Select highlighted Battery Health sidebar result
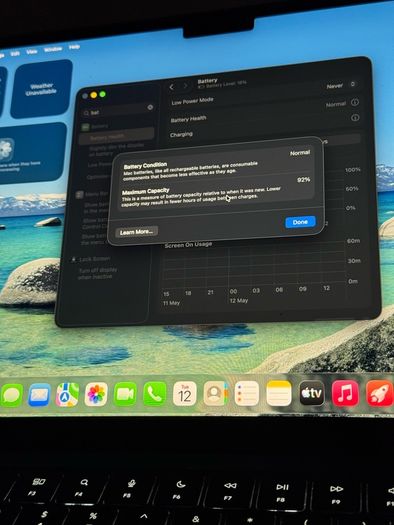The image size is (394, 525). click(116, 137)
